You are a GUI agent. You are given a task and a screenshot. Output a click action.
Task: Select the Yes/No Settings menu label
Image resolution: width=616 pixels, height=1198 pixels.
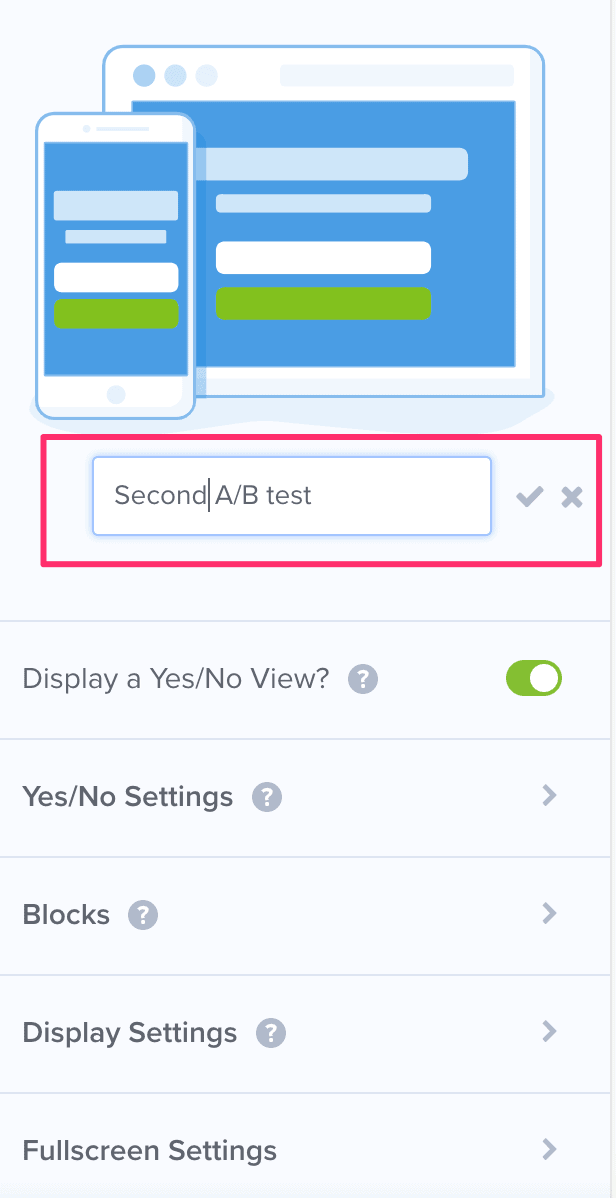pos(127,797)
